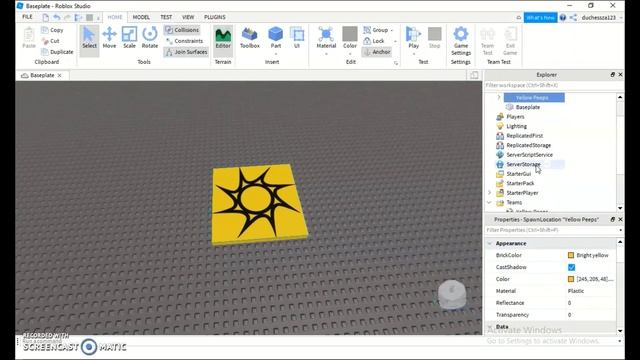Image resolution: width=640 pixels, height=360 pixels.
Task: Open the Material picker
Action: pyautogui.click(x=326, y=38)
